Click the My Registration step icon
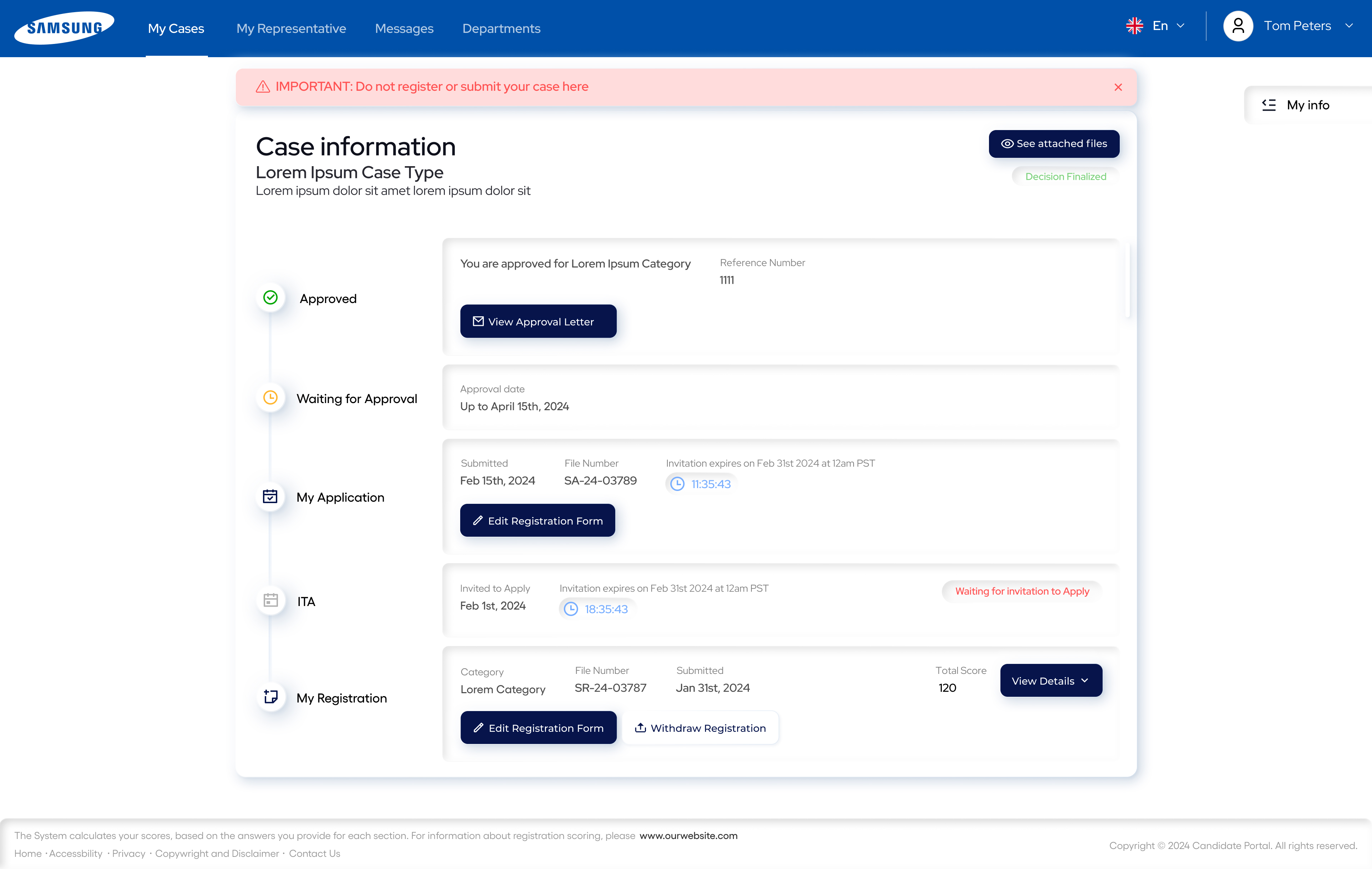Image resolution: width=1372 pixels, height=869 pixels. [x=270, y=696]
